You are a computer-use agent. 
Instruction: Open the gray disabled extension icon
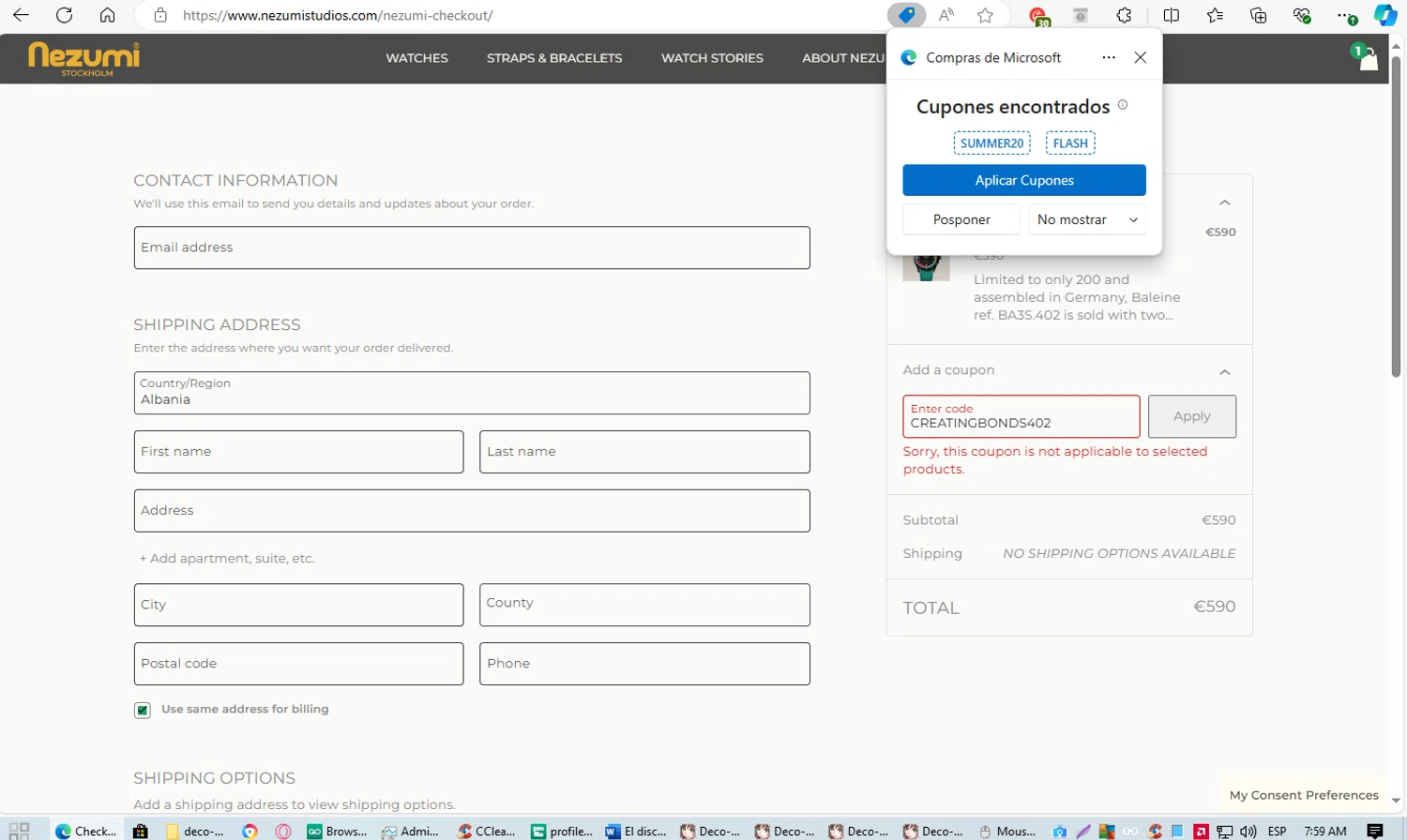click(x=1081, y=15)
